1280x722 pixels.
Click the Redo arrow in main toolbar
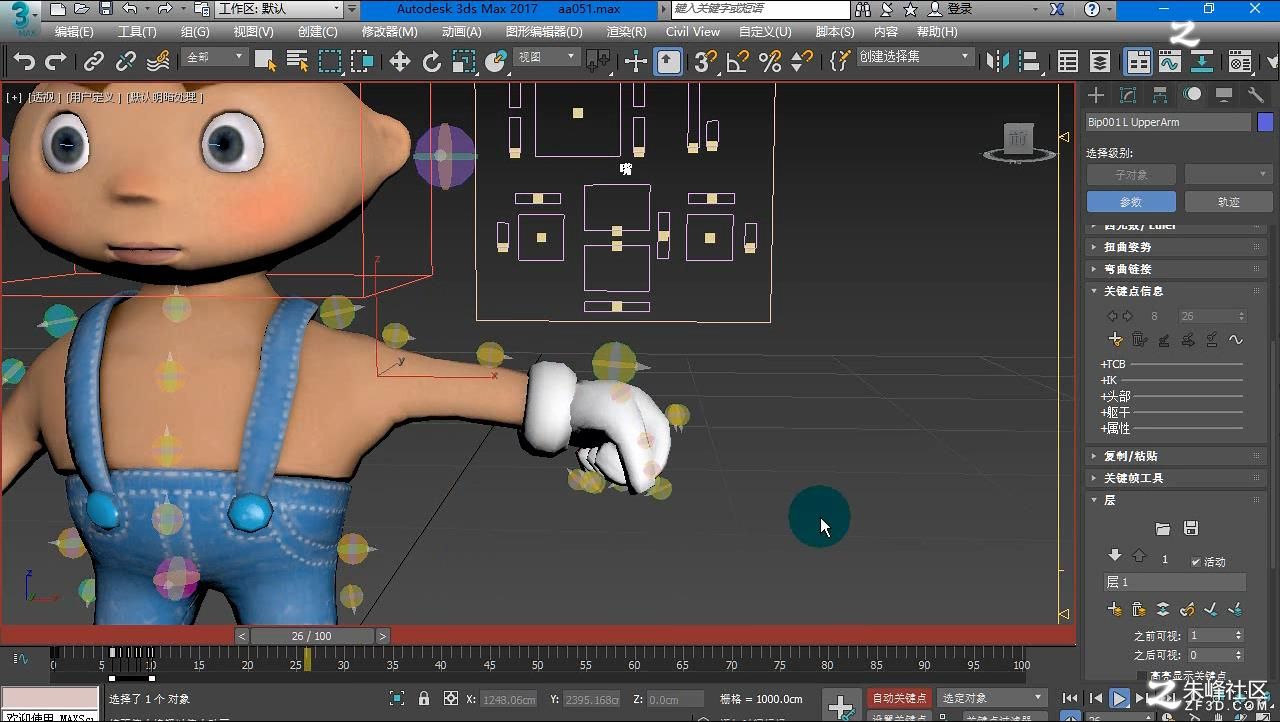56,62
